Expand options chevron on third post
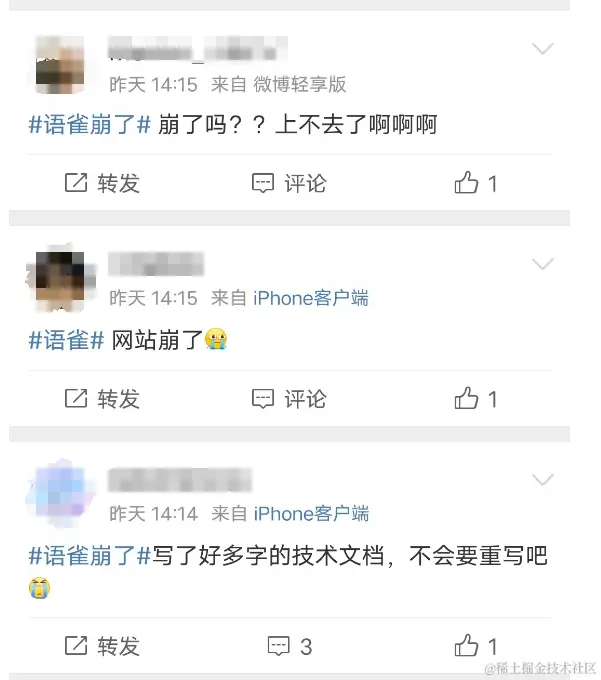Screen dimensions: 601x680 (x=542, y=479)
